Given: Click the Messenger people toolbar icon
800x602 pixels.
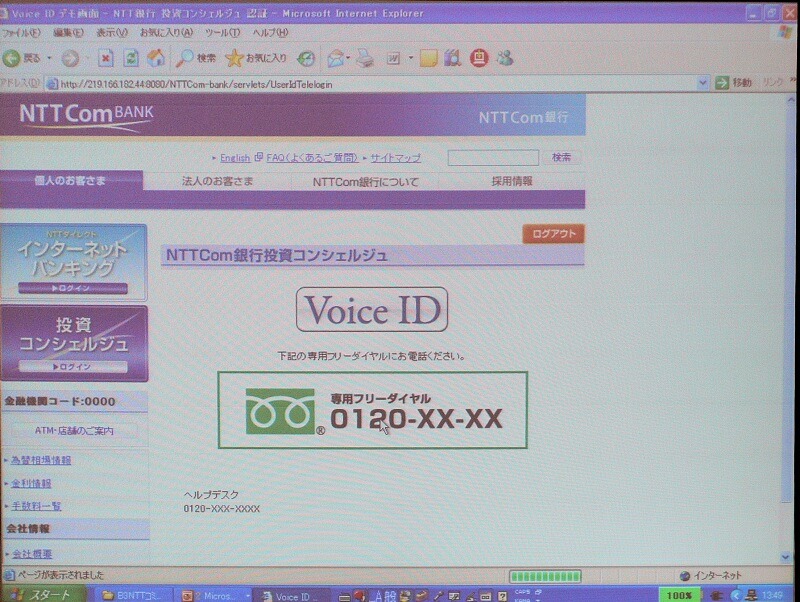Looking at the screenshot, I should (505, 58).
